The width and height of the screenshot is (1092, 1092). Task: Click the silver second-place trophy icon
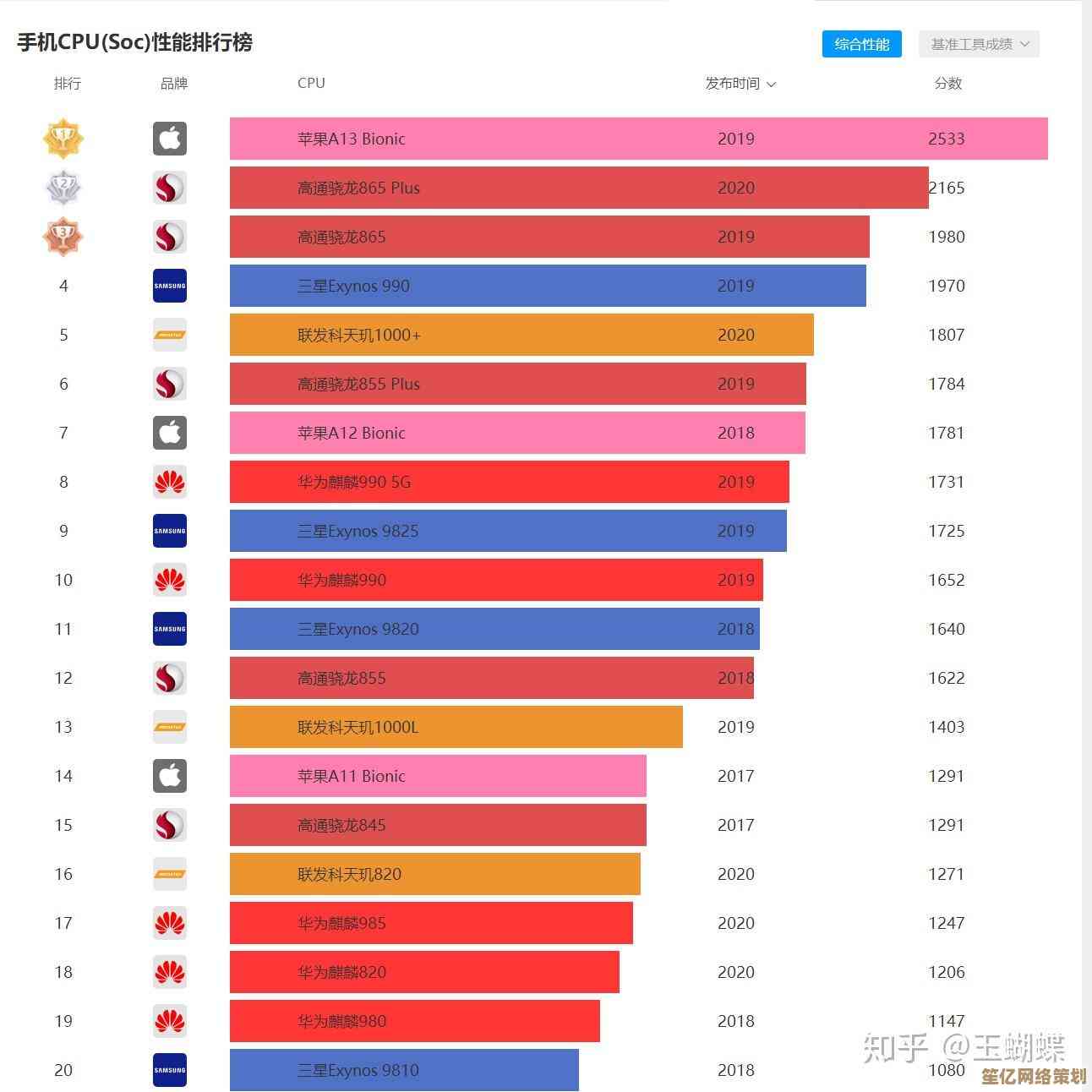click(x=63, y=188)
